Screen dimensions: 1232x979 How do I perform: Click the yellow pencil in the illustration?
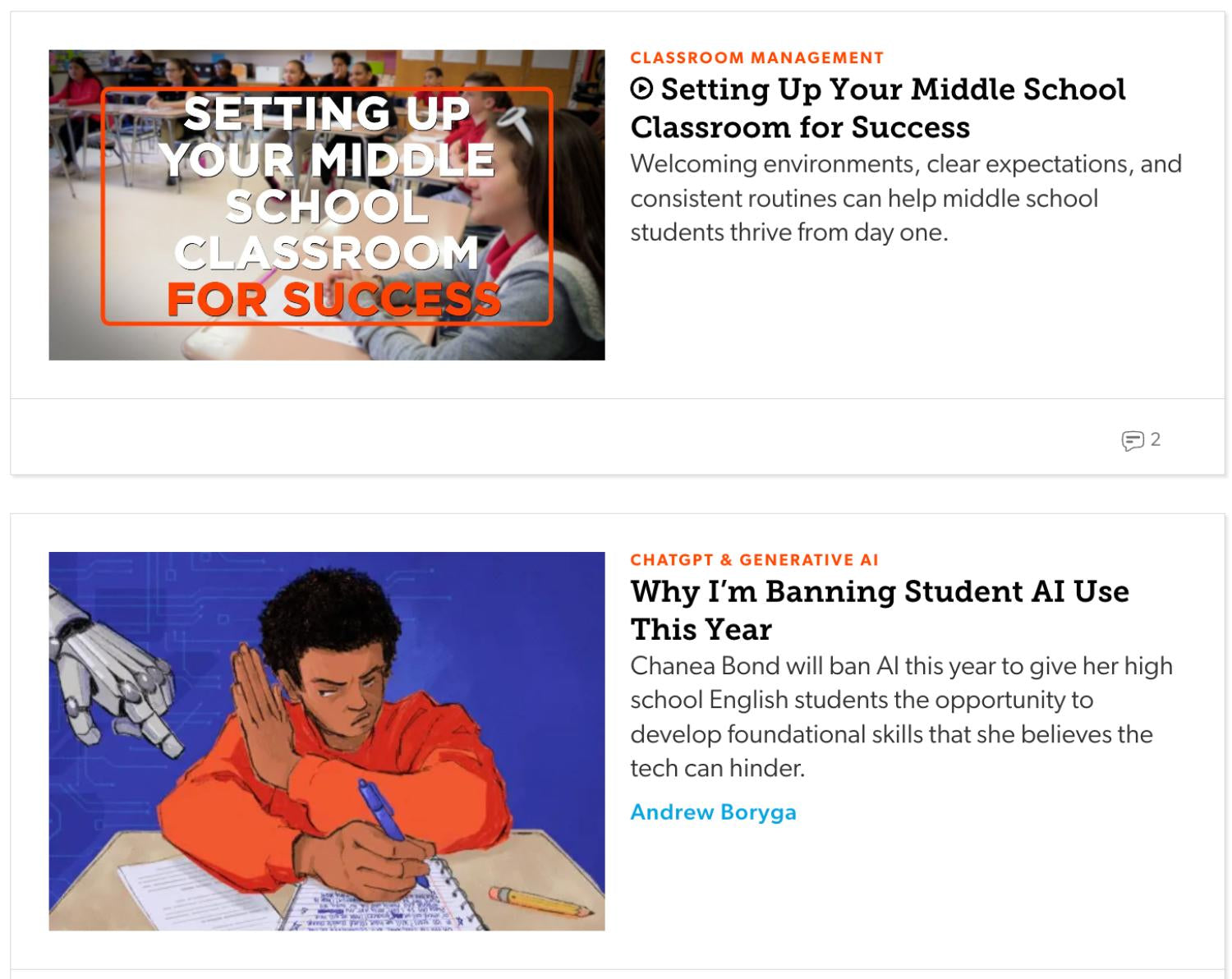[x=540, y=902]
